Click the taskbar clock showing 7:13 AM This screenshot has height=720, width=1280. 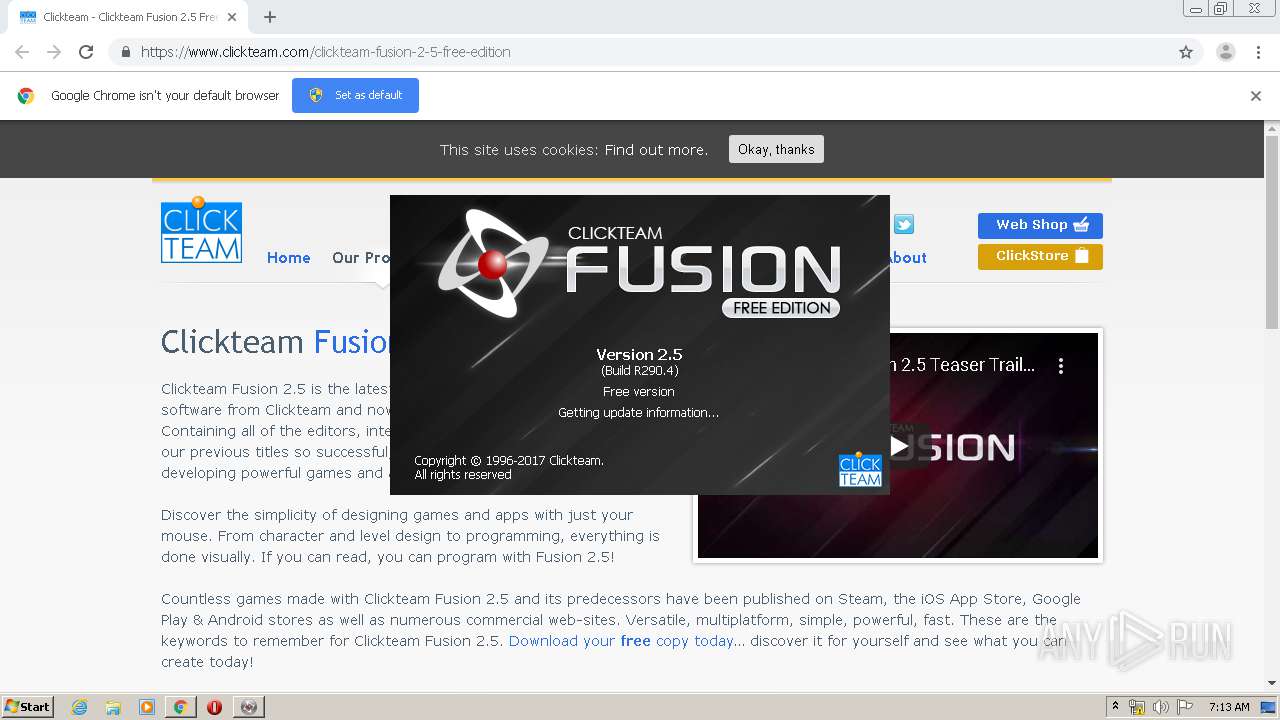coord(1229,707)
